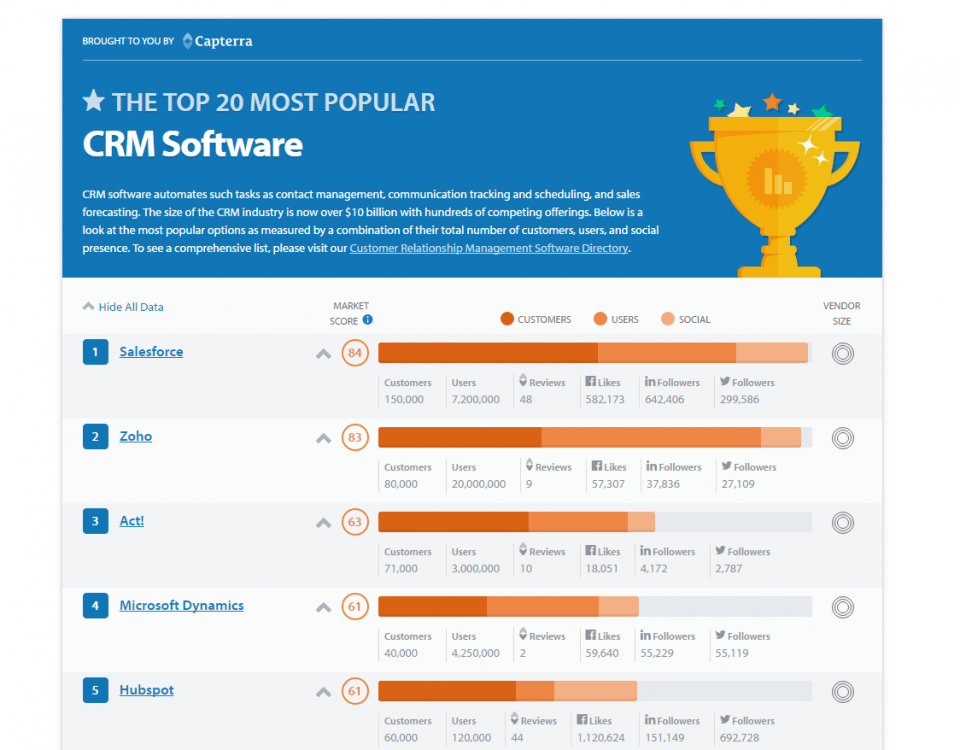The width and height of the screenshot is (960, 750).
Task: Open the Act! link
Action: [132, 520]
